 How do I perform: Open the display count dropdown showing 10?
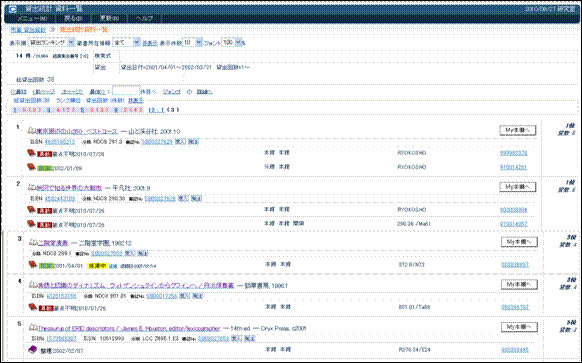192,43
